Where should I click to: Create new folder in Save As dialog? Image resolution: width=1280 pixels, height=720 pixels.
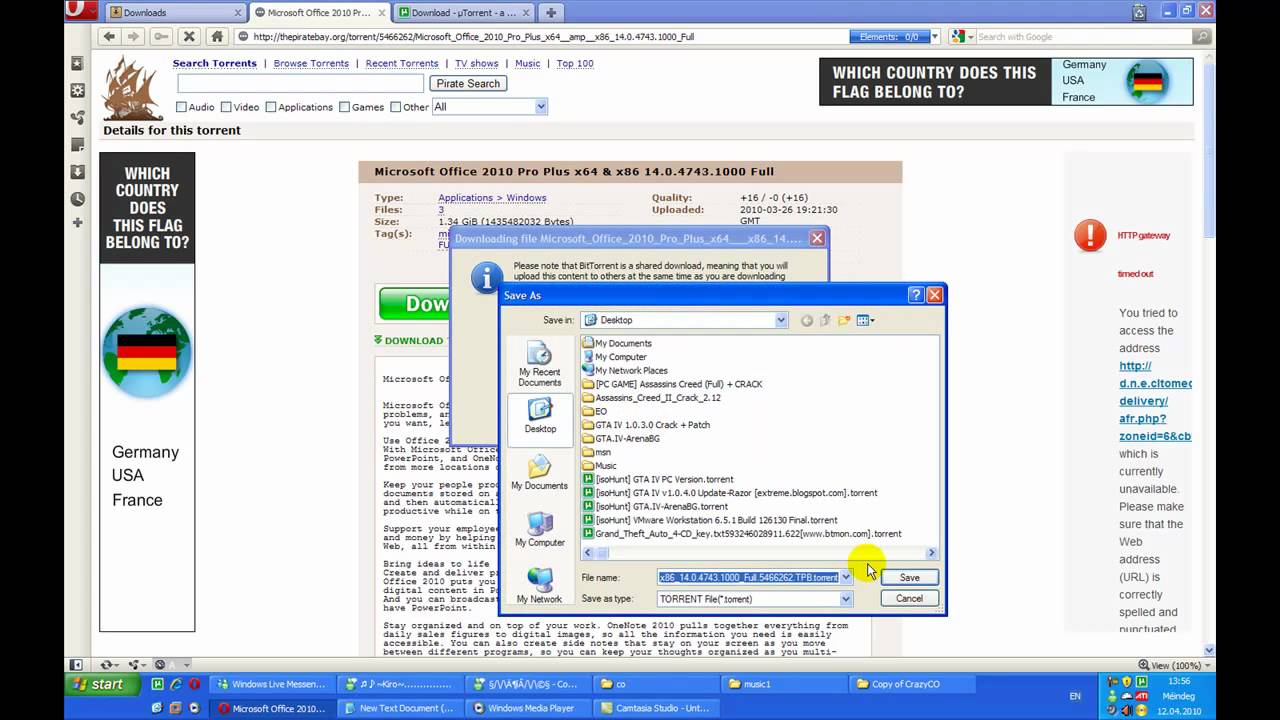[844, 320]
